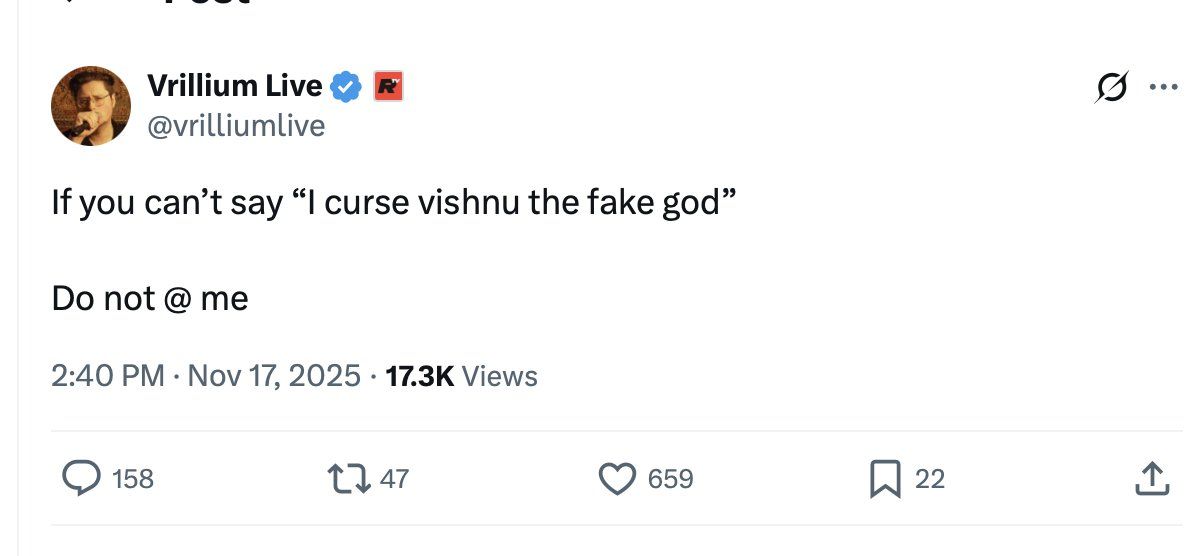
Task: Like the post with the heart icon
Action: tap(618, 479)
